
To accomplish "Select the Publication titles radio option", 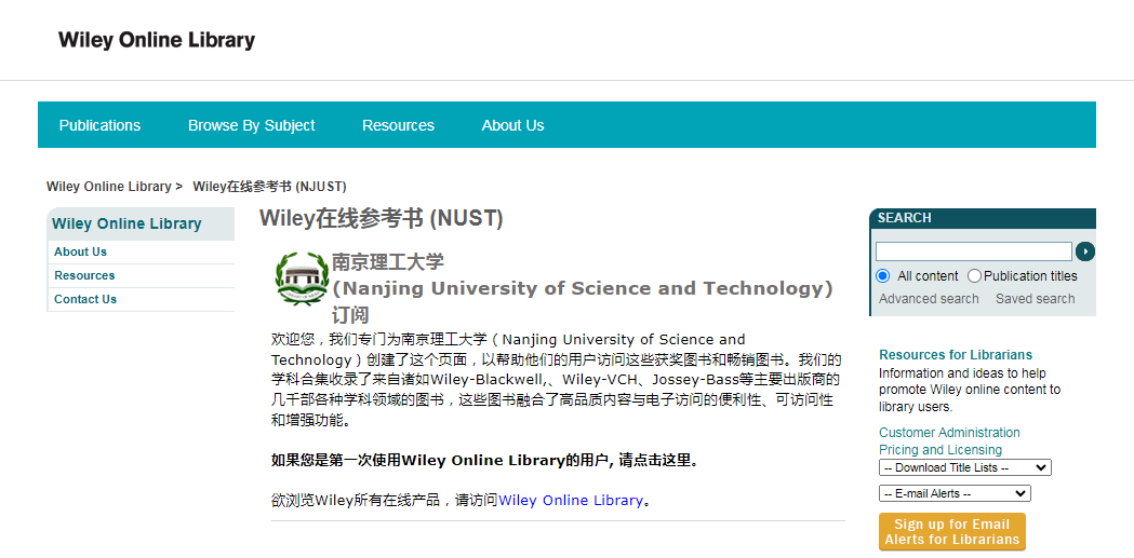I will click(974, 276).
